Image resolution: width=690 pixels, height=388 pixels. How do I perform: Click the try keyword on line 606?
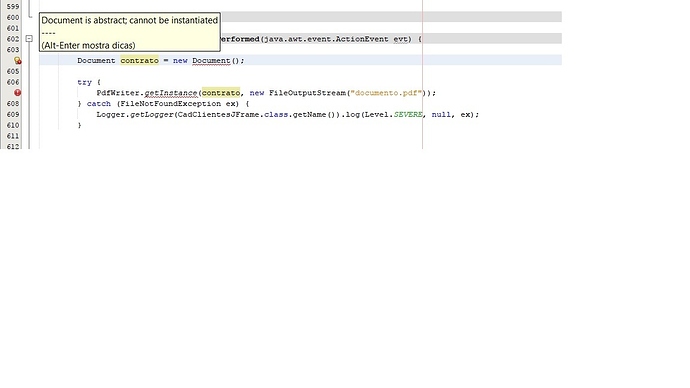click(x=84, y=82)
